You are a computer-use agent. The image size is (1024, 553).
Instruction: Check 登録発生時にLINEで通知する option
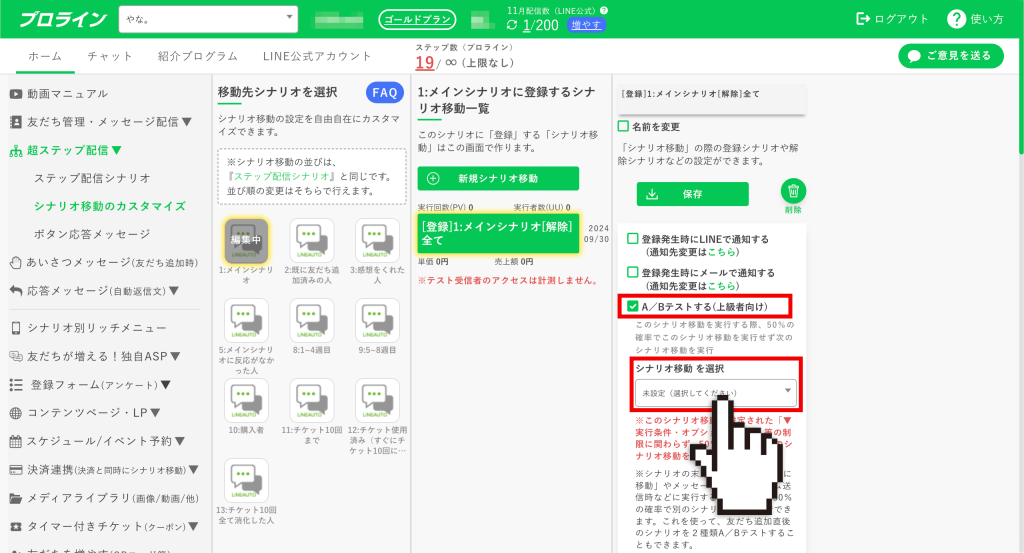(632, 239)
